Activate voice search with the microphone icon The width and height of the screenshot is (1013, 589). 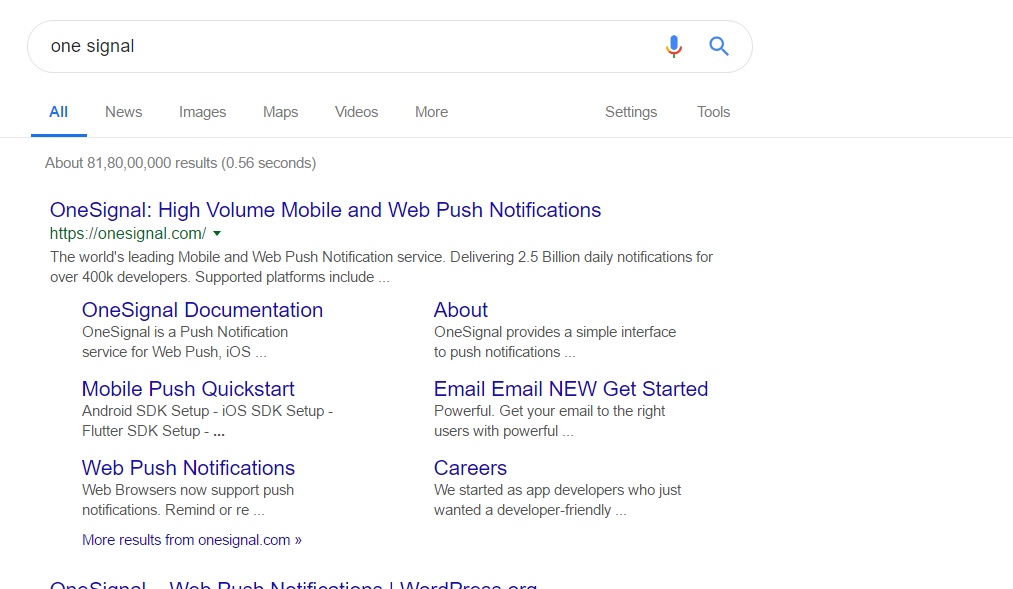[x=673, y=46]
